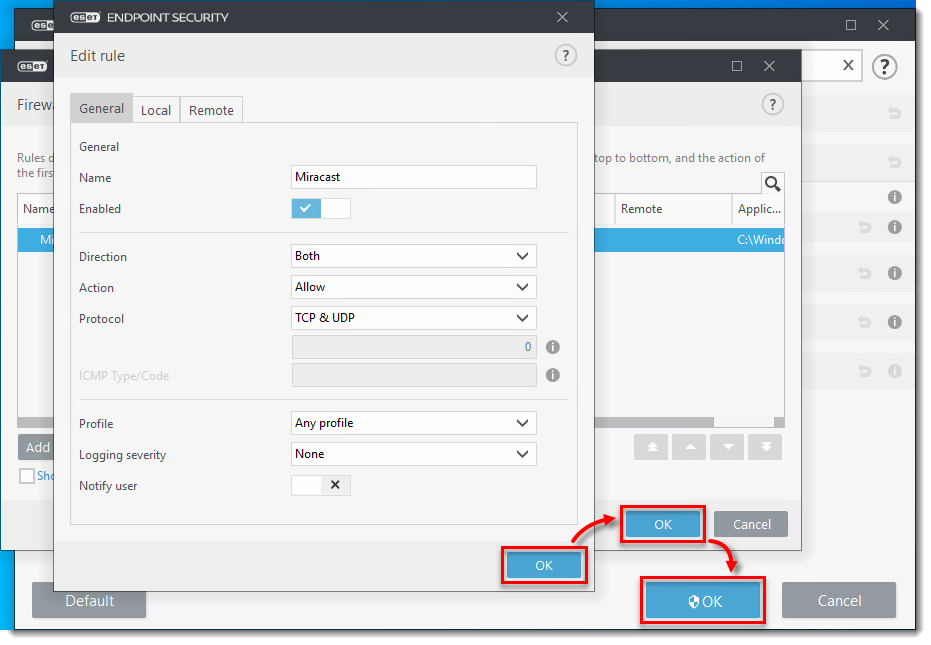Open the Direction dropdown
The image size is (931, 645).
(413, 256)
